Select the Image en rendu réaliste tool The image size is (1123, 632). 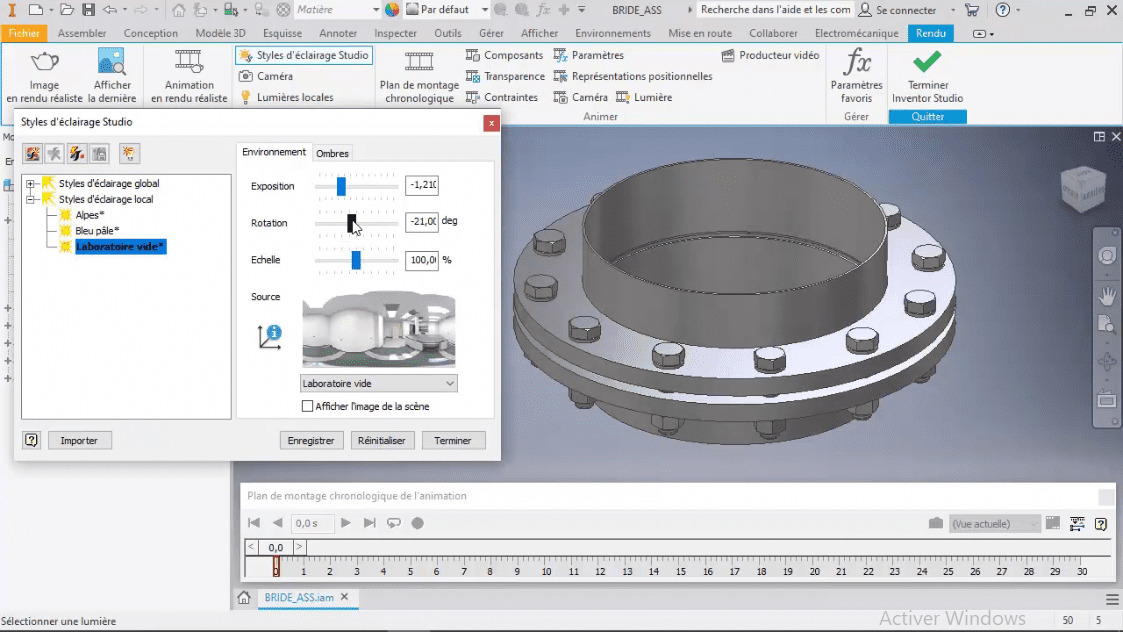pyautogui.click(x=44, y=75)
